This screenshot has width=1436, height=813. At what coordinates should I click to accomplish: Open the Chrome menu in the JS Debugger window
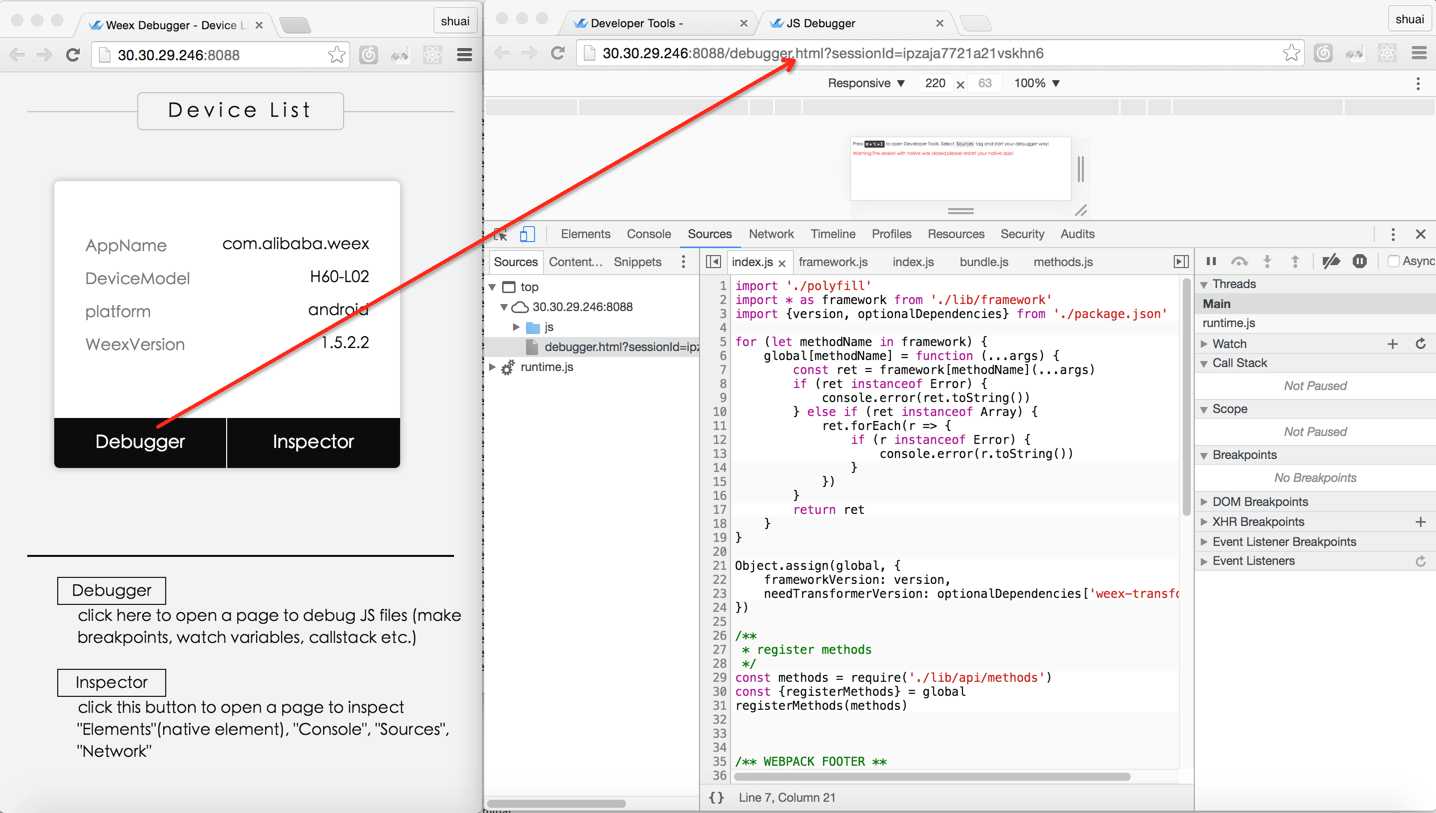coord(1419,53)
